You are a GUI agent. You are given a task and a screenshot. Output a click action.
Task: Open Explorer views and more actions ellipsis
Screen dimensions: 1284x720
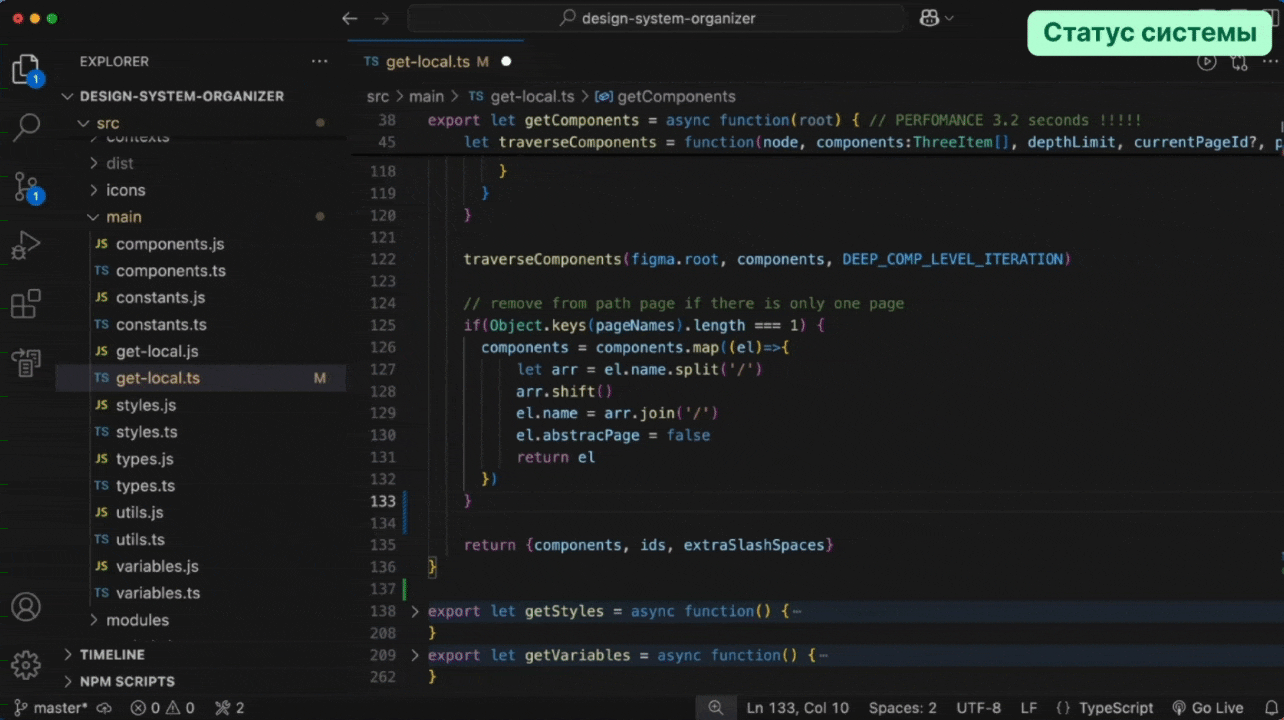coord(319,61)
